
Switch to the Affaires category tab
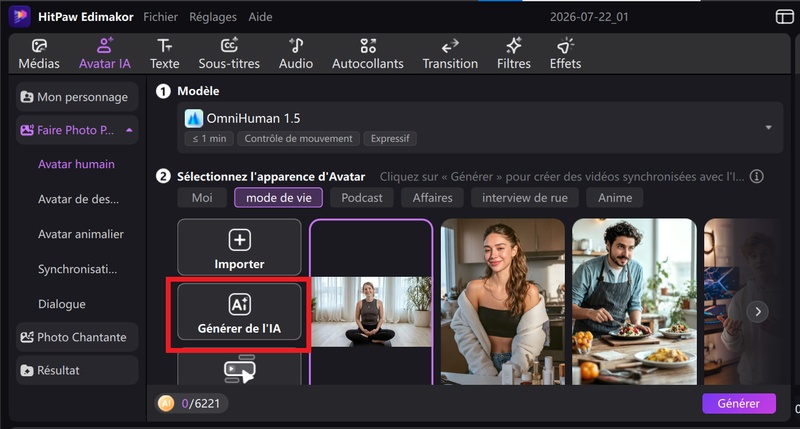[433, 198]
